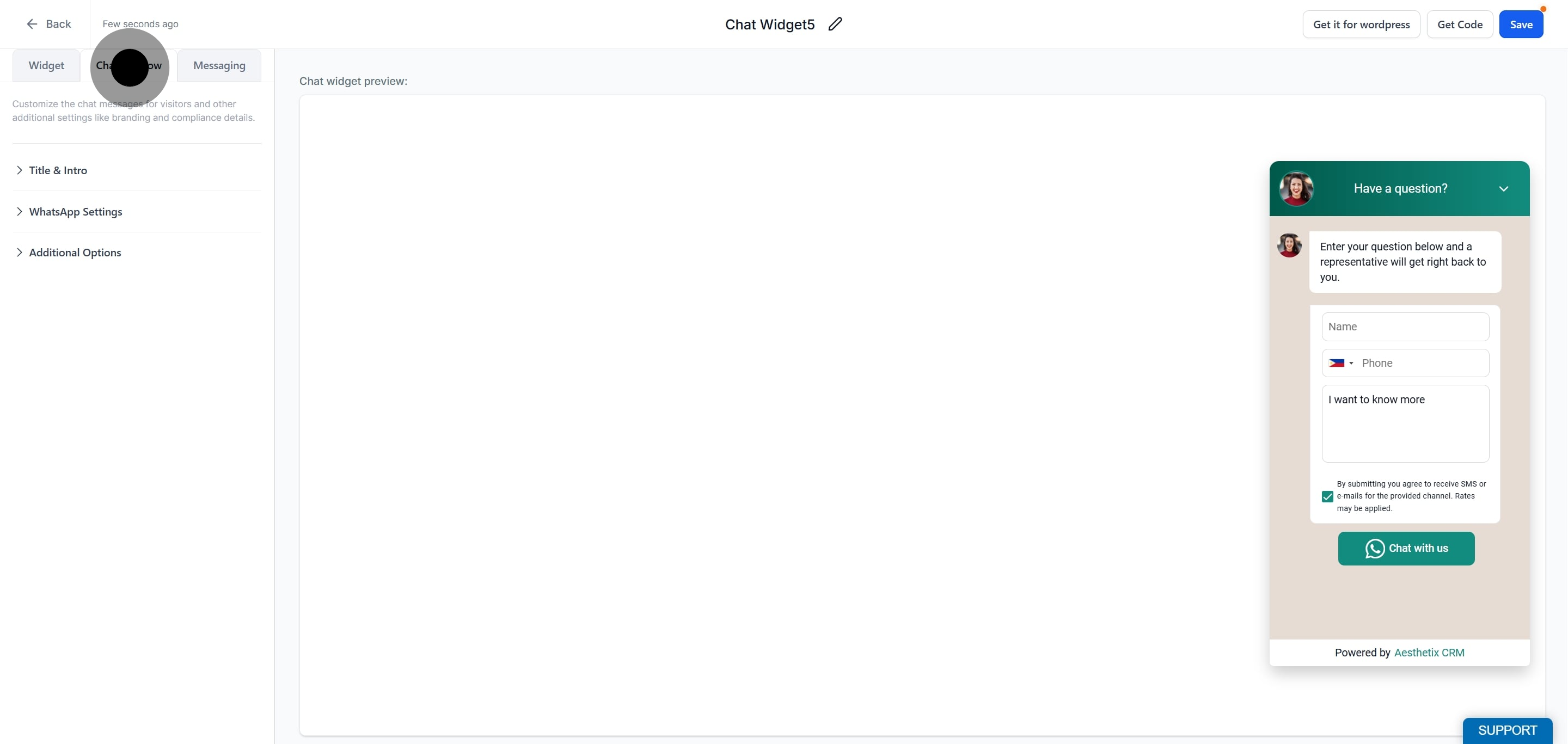Click the WhatsApp icon in Chat with us
The image size is (1568, 744).
tap(1374, 548)
